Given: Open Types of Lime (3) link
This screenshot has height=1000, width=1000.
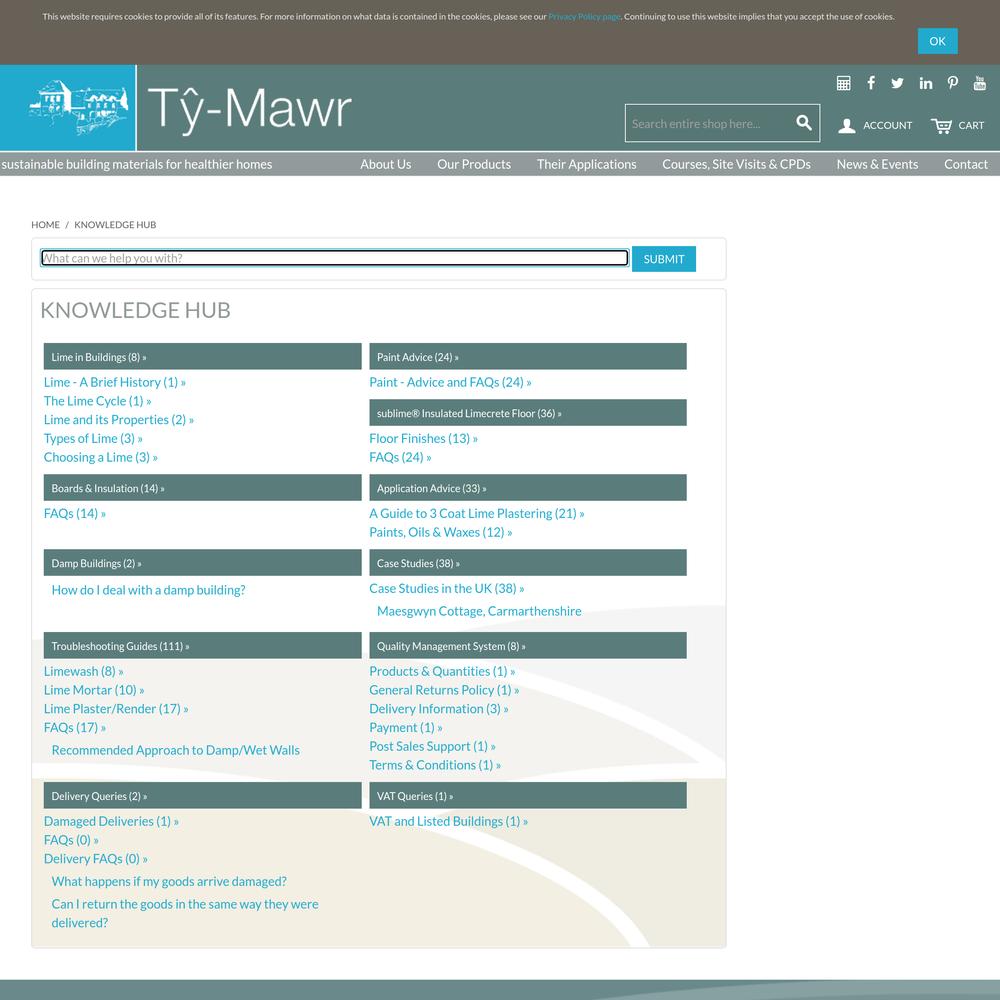Looking at the screenshot, I should 93,438.
